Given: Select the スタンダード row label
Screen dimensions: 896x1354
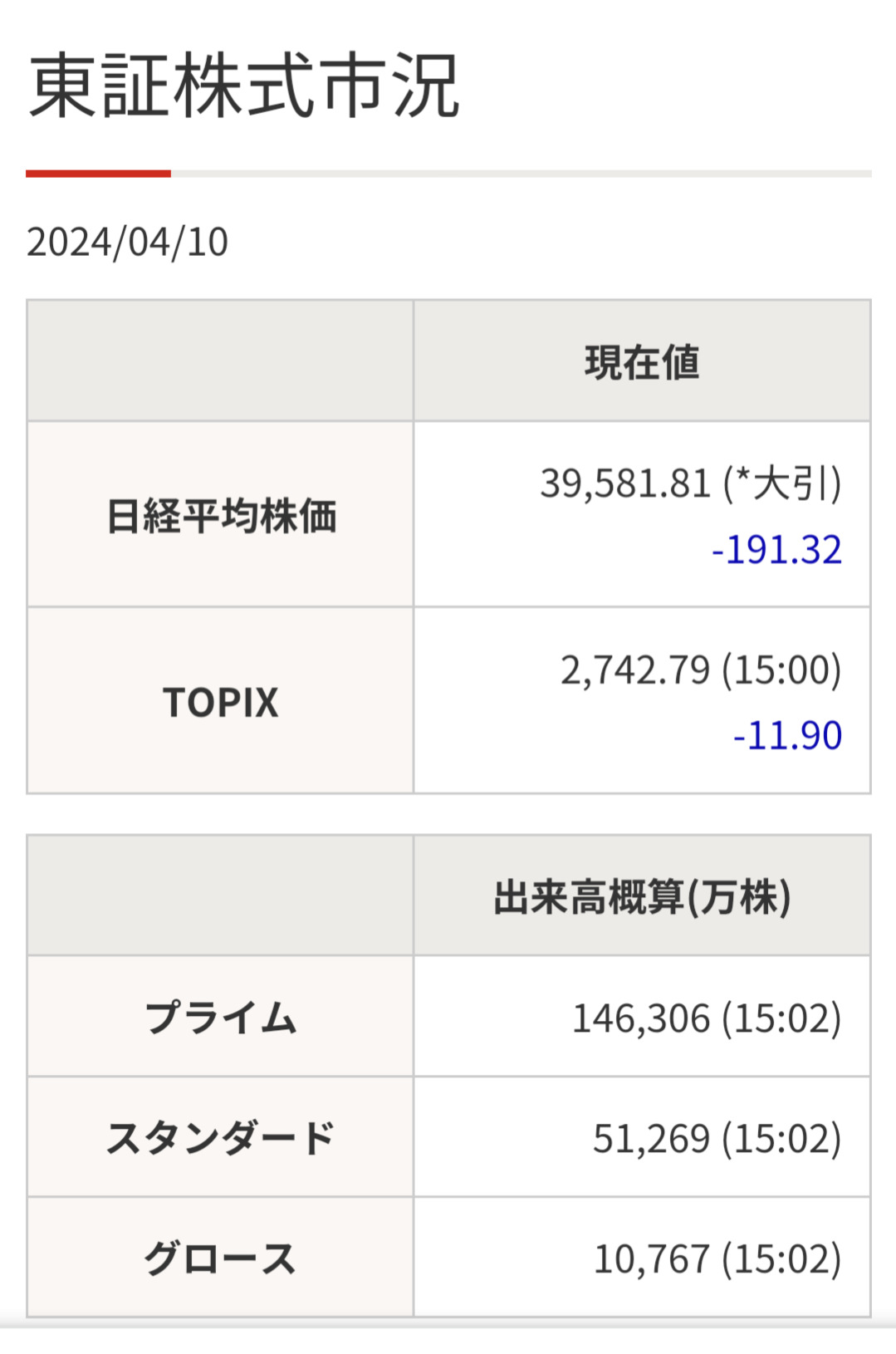Looking at the screenshot, I should (221, 1138).
